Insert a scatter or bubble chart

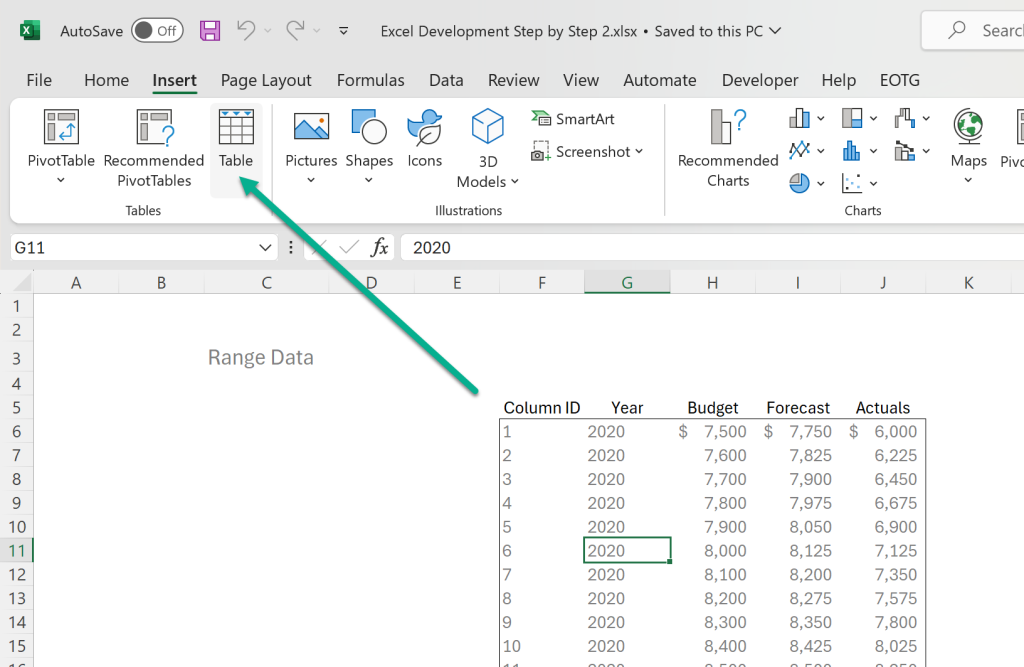859,184
